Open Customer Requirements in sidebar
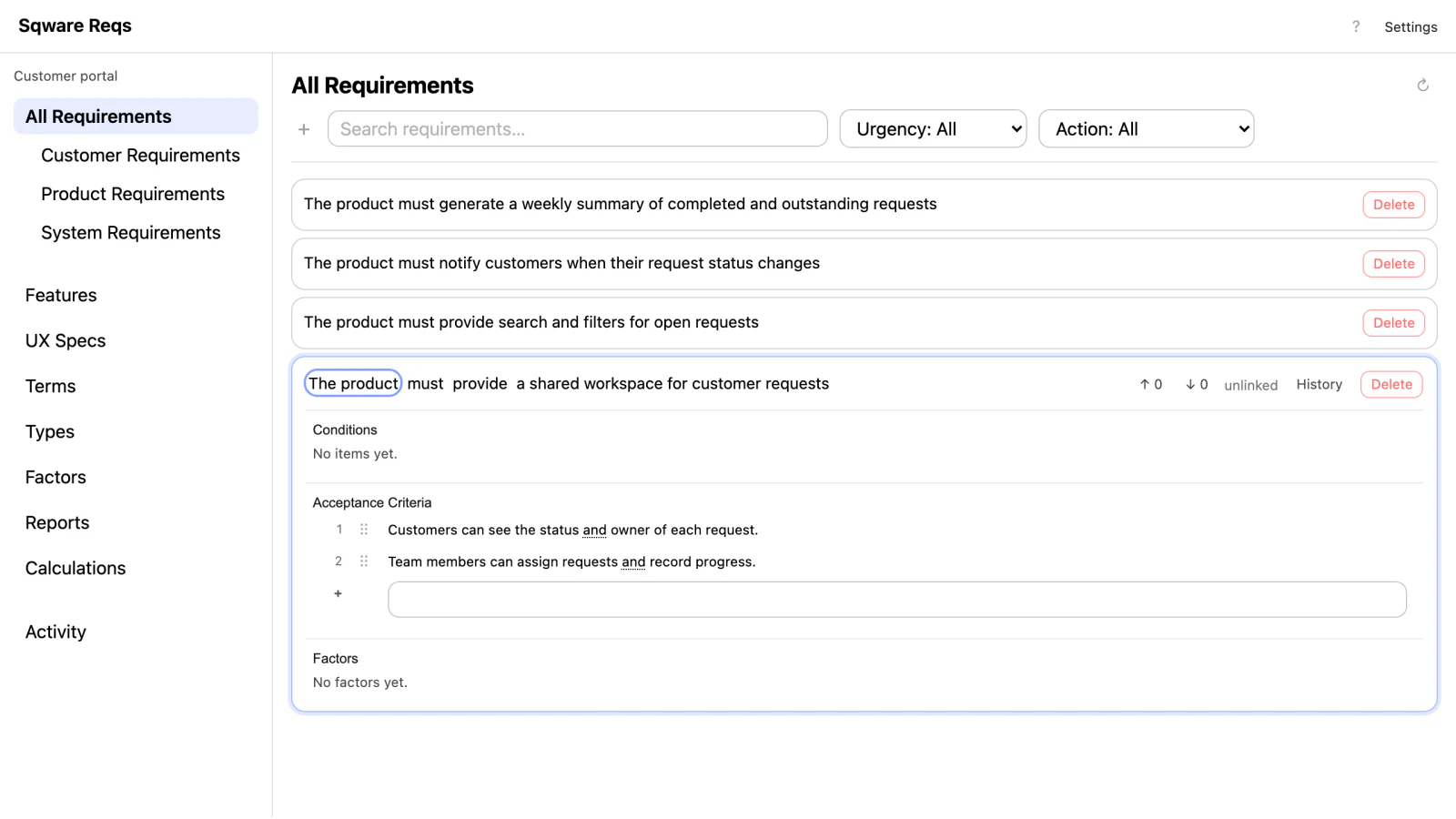The width and height of the screenshot is (1456, 819). [140, 156]
